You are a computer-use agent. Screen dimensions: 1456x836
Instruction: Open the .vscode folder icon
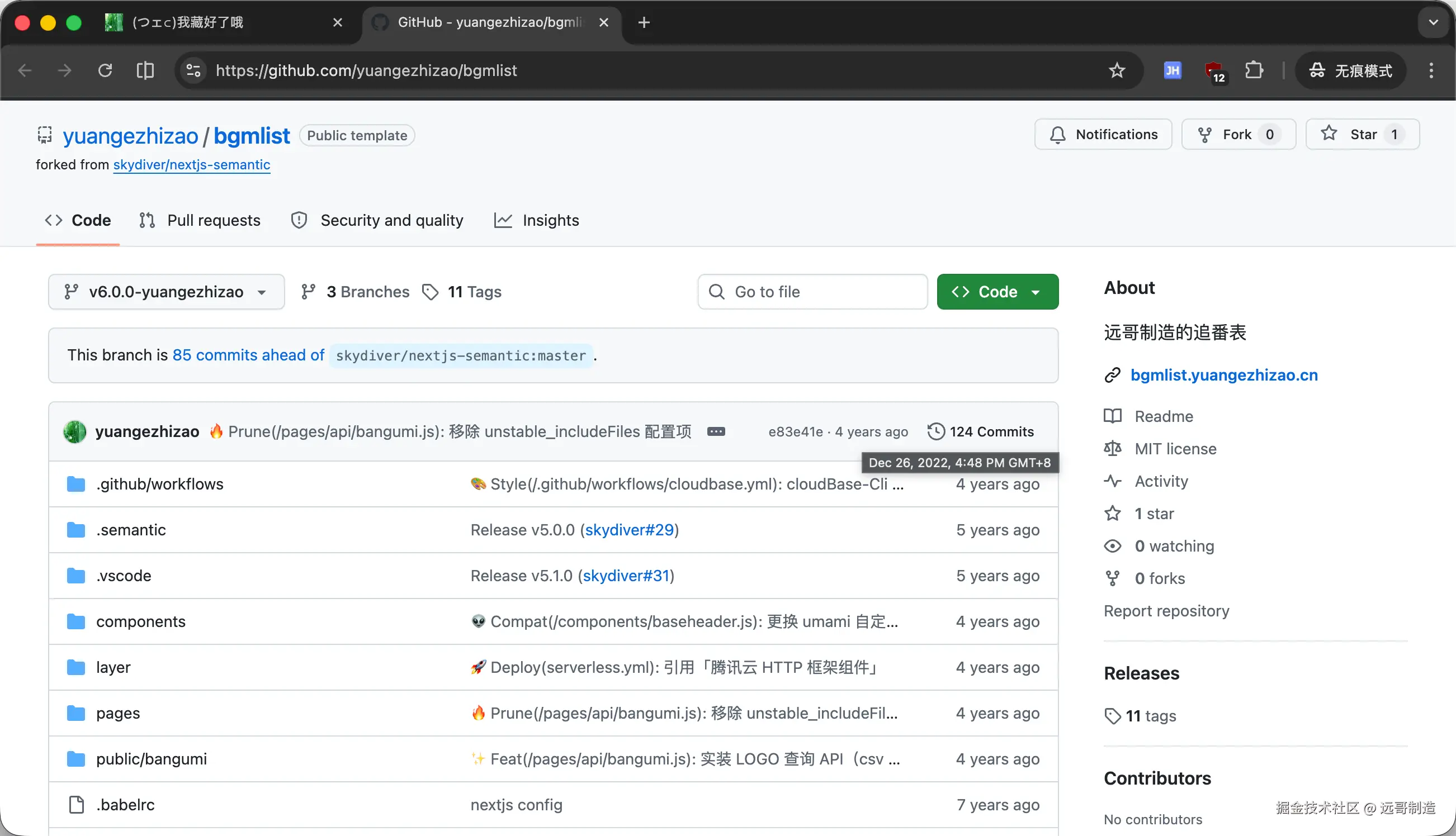[76, 576]
